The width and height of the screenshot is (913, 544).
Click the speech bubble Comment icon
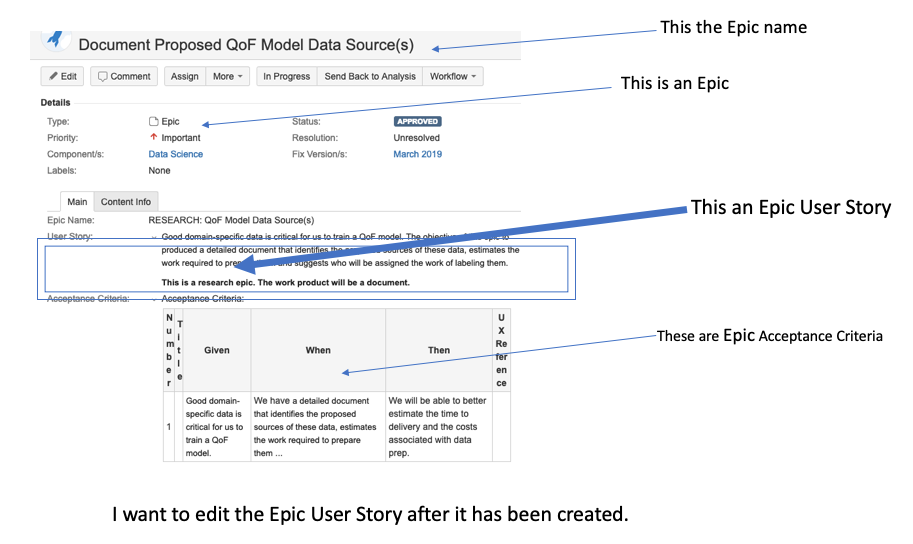[x=102, y=76]
